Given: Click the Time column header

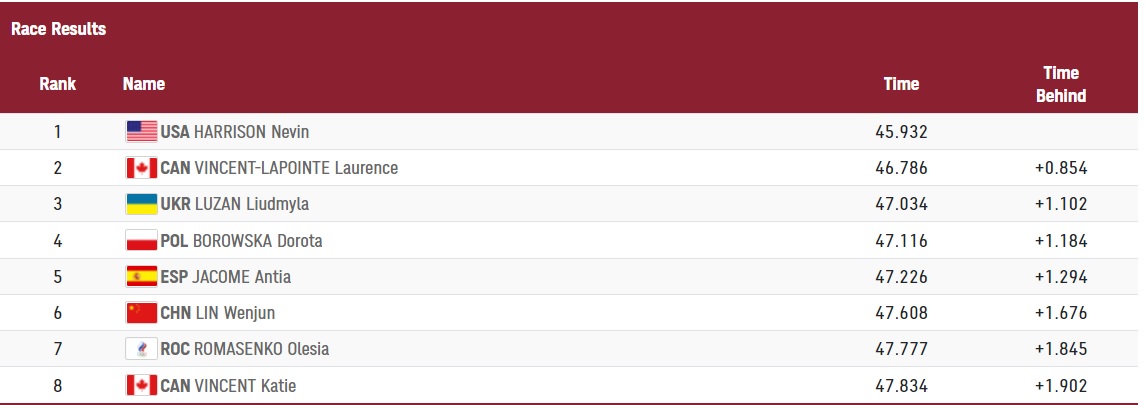Looking at the screenshot, I should (902, 84).
